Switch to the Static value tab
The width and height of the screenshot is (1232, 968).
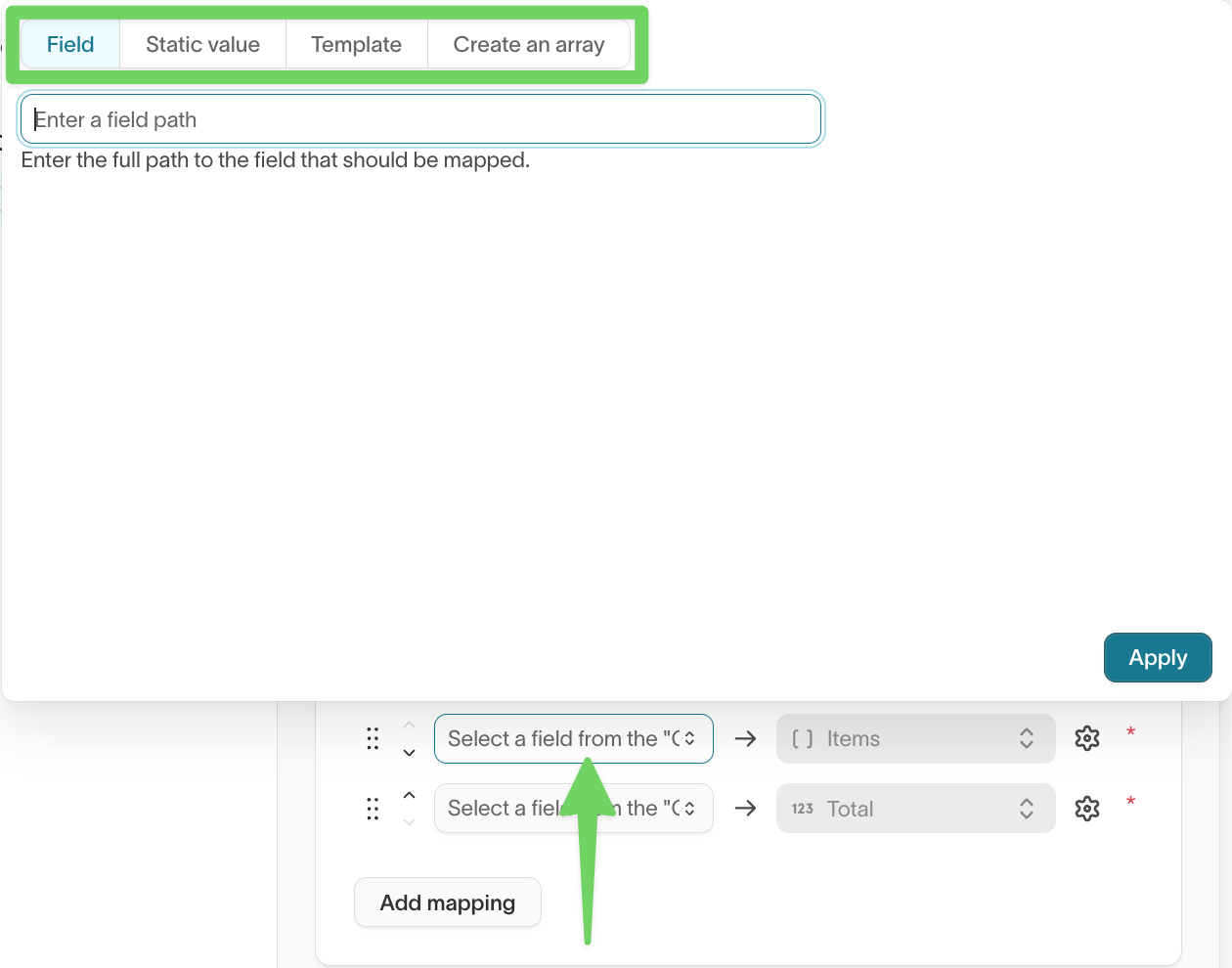[x=201, y=44]
